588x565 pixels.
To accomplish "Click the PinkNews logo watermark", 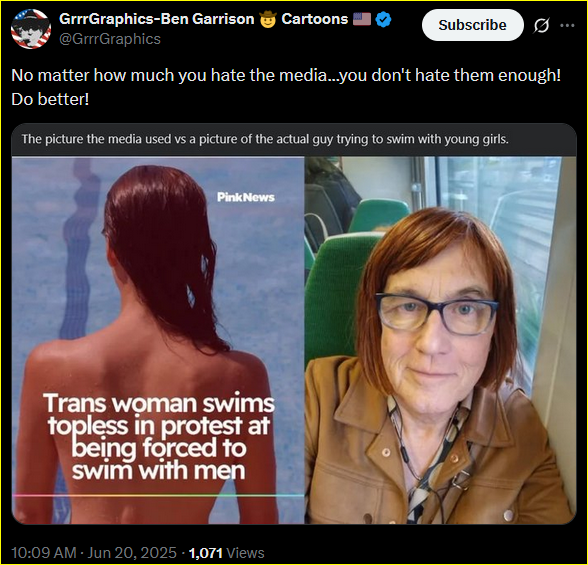I will click(246, 197).
